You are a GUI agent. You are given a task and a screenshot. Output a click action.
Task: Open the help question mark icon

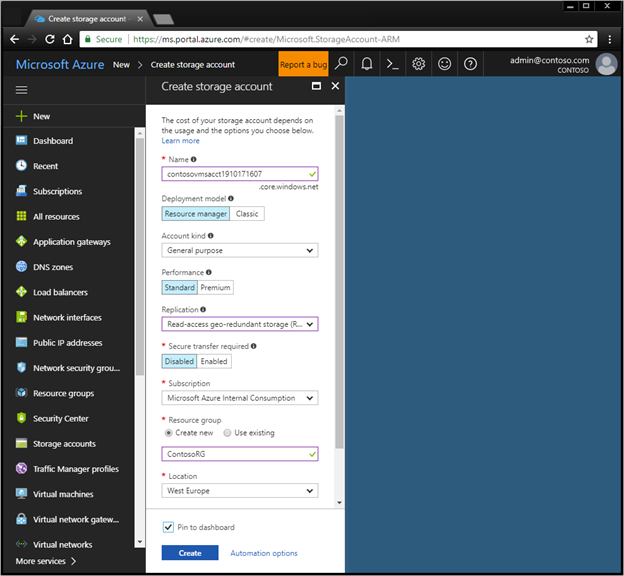coord(470,64)
